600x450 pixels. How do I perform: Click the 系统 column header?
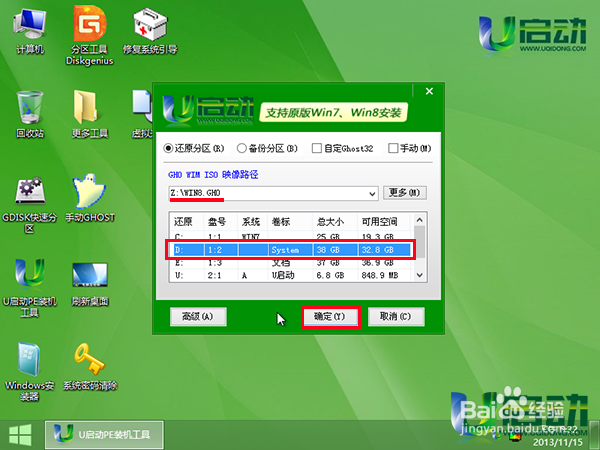pos(253,222)
